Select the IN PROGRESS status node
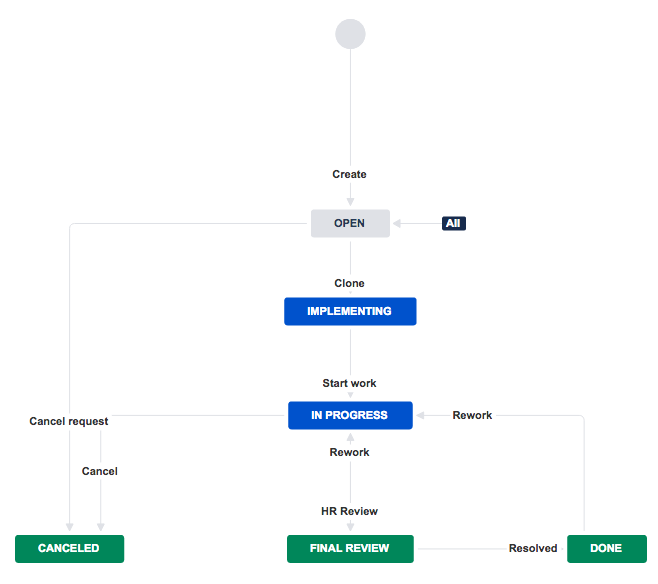This screenshot has height=584, width=658. coord(350,415)
